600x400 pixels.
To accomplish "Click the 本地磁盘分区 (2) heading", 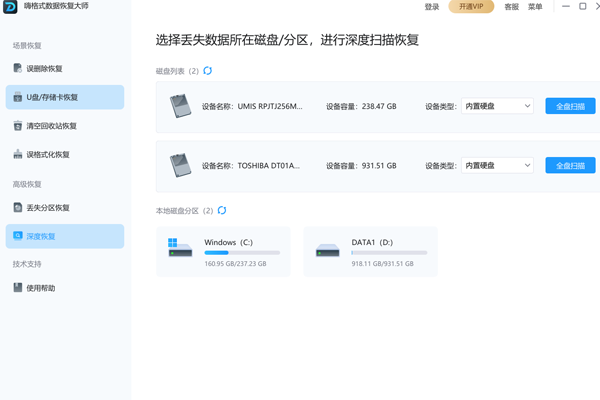I will [184, 211].
